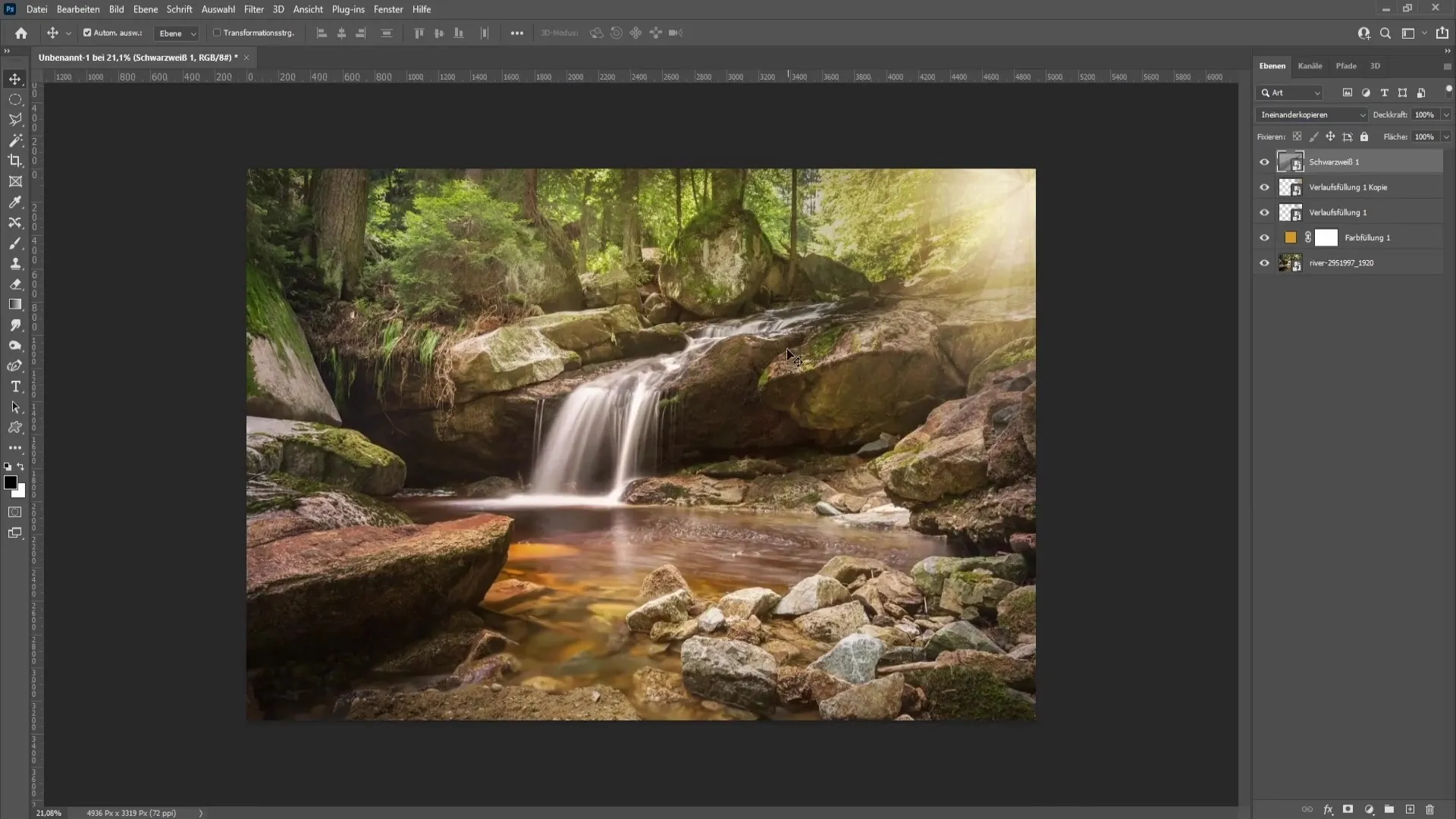This screenshot has width=1456, height=819.
Task: Select the Healing Brush tool
Action: pyautogui.click(x=15, y=223)
